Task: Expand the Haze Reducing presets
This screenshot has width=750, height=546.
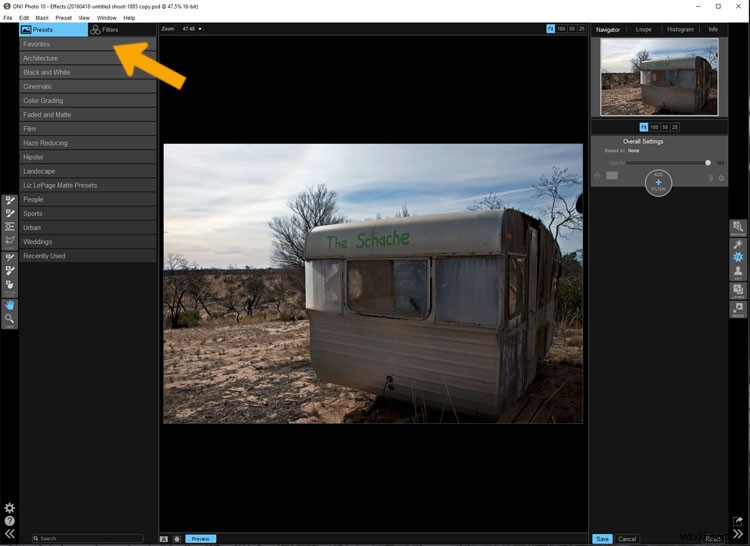Action: point(88,143)
